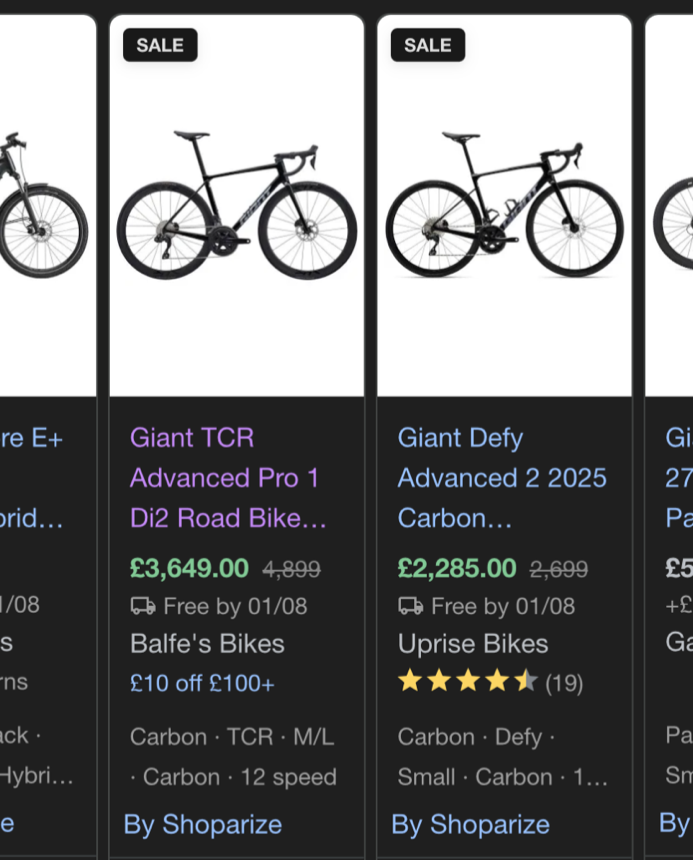Viewport: 693px width, 860px height.
Task: Click the second star in the Defy rating
Action: (436, 682)
